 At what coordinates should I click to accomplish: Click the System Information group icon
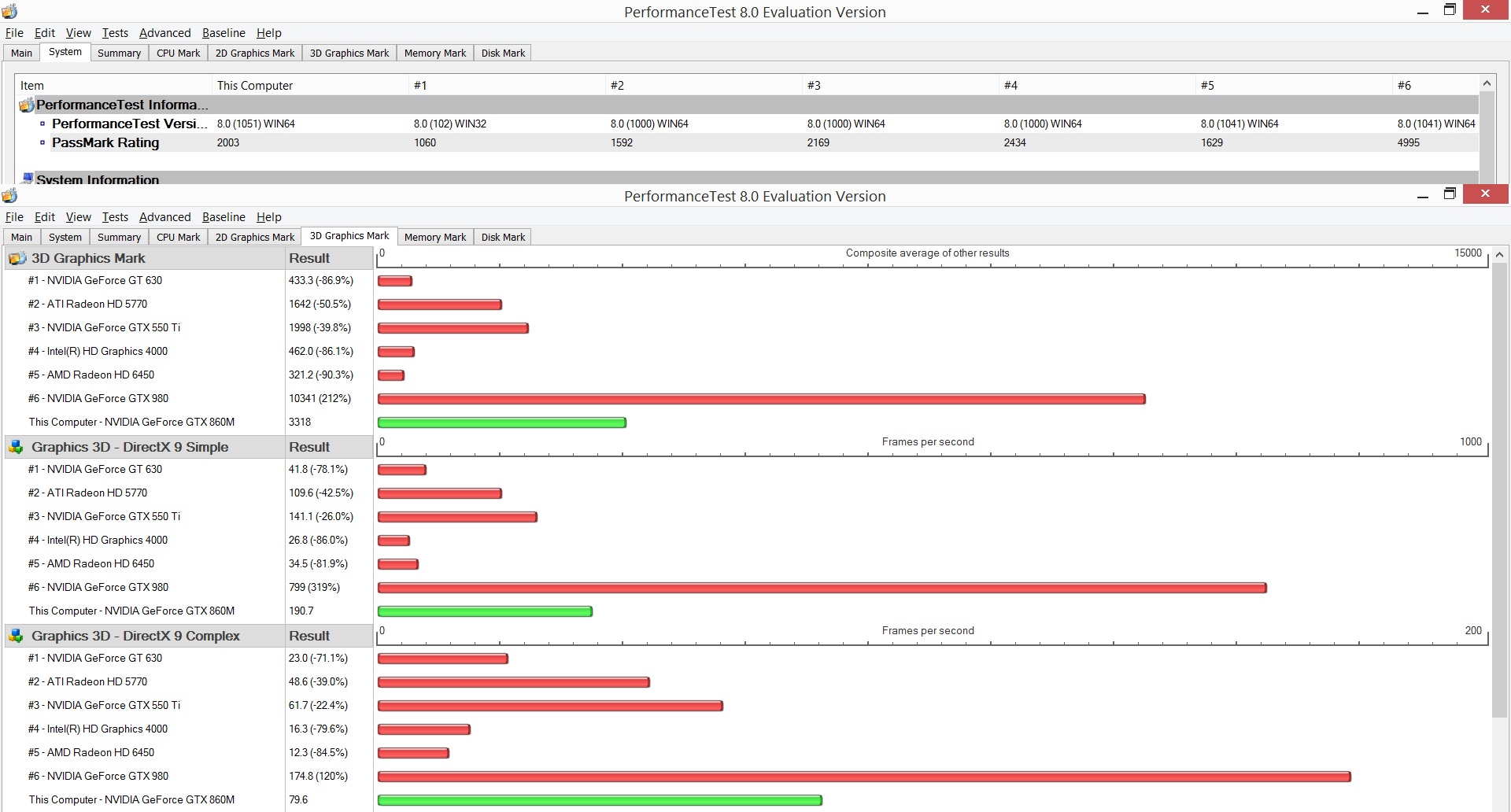27,179
